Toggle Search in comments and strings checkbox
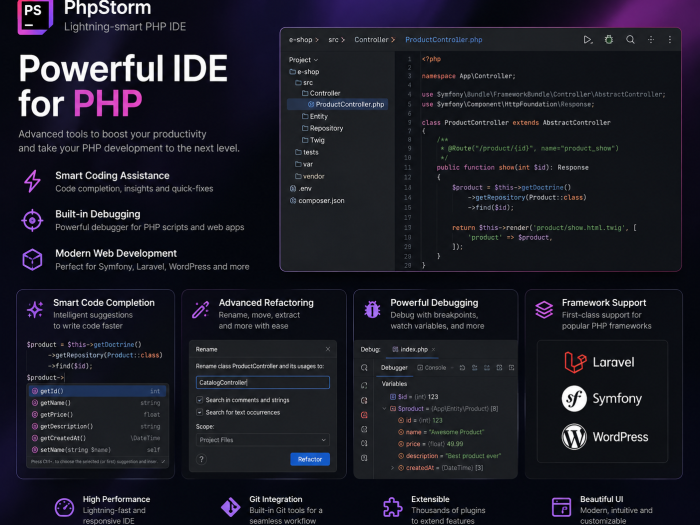Viewport: 700px width, 525px height. point(200,400)
